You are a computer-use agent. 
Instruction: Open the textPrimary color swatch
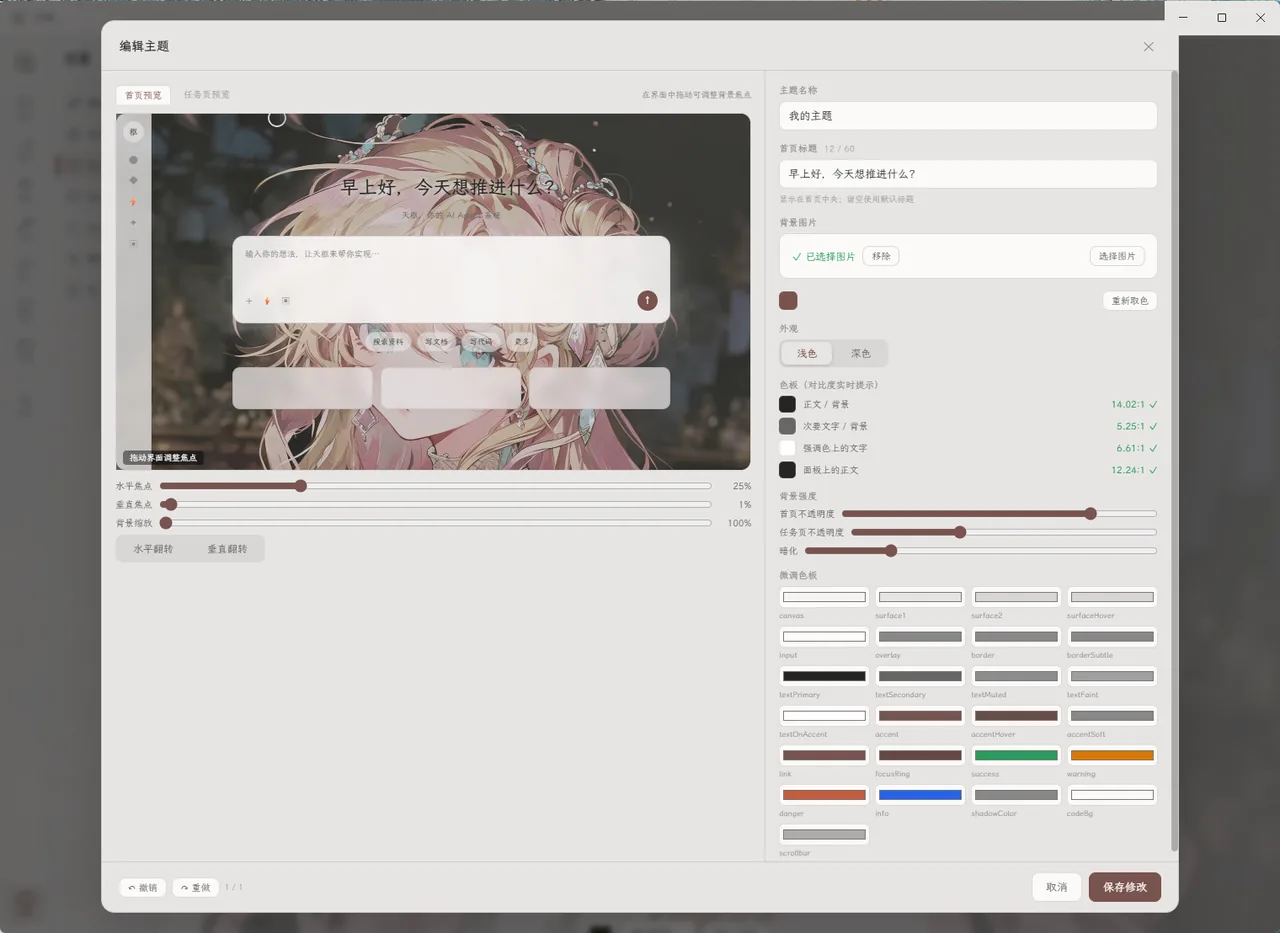(824, 676)
